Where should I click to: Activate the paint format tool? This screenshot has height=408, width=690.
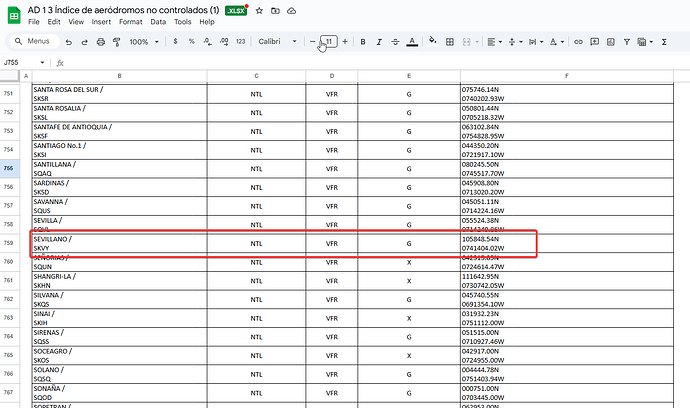[117, 42]
